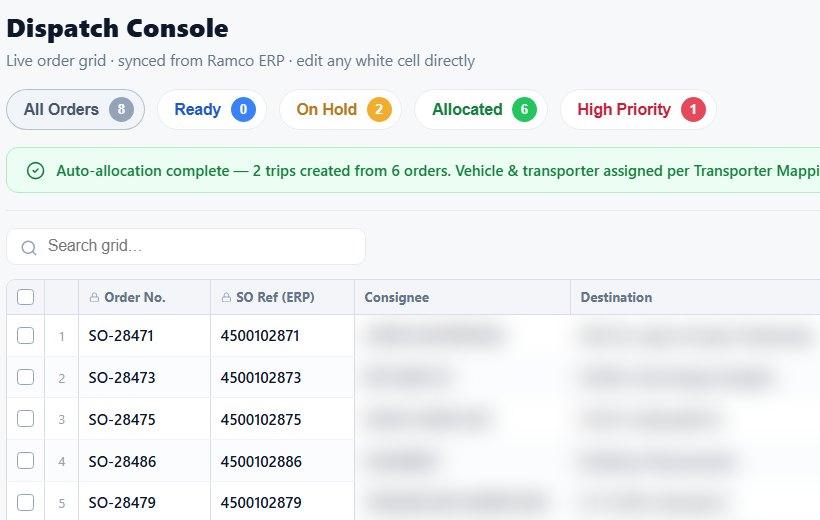Click the ERP reference 4500102871
820x520 pixels.
260,335
